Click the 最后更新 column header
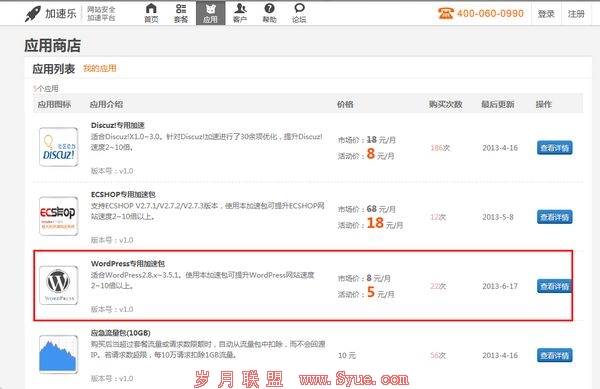 click(x=498, y=104)
